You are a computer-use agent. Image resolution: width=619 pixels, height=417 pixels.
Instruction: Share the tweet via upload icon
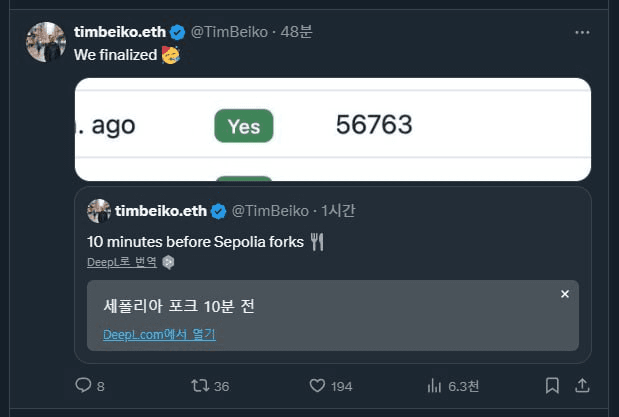click(582, 385)
